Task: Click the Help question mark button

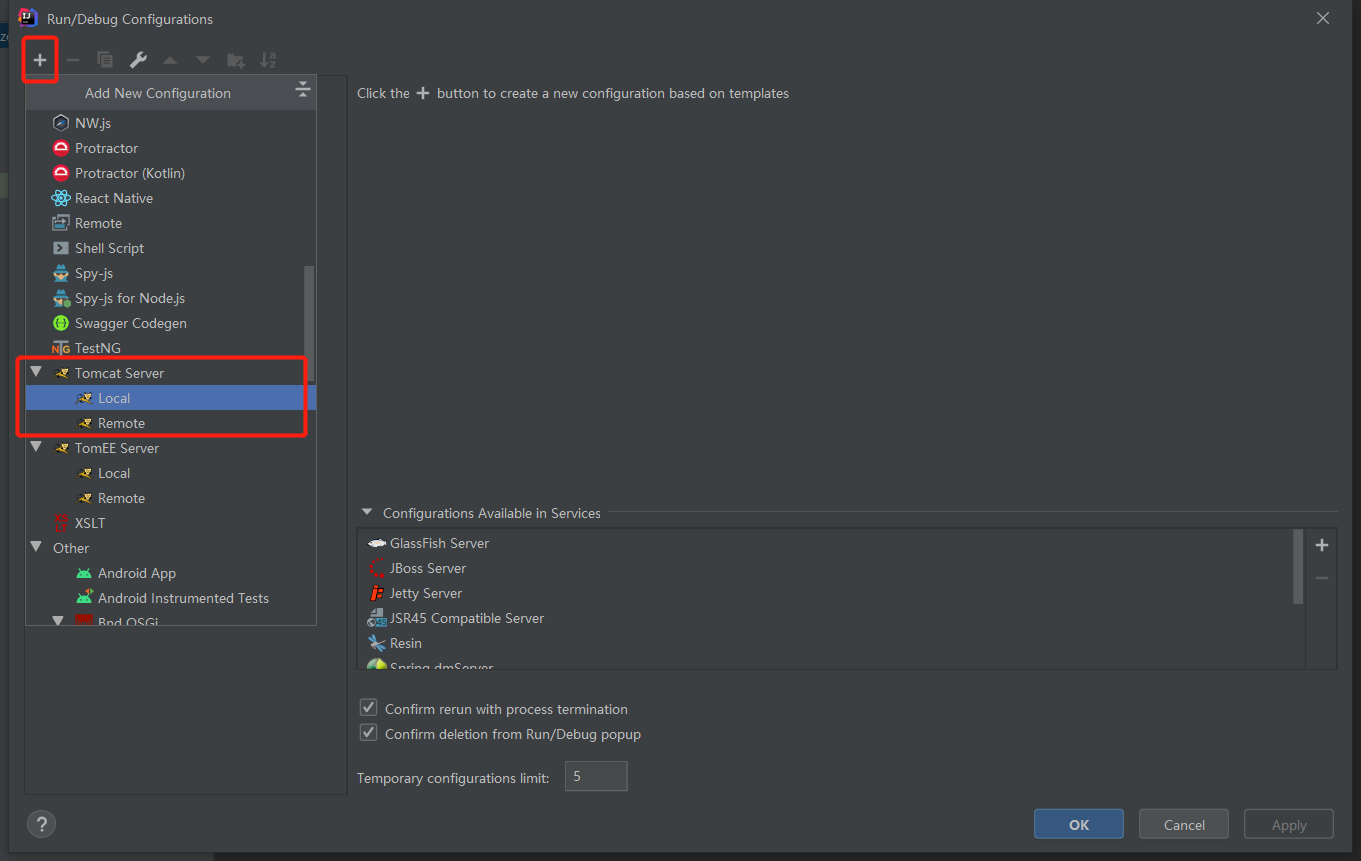Action: click(41, 824)
